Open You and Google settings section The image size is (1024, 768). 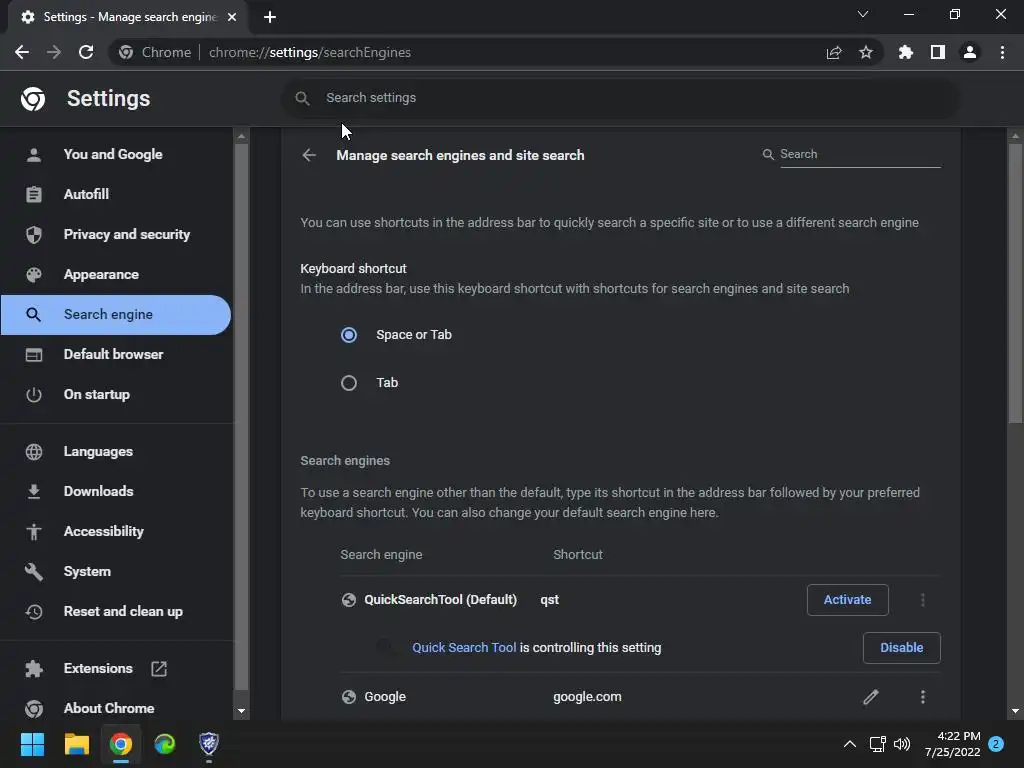click(x=116, y=155)
